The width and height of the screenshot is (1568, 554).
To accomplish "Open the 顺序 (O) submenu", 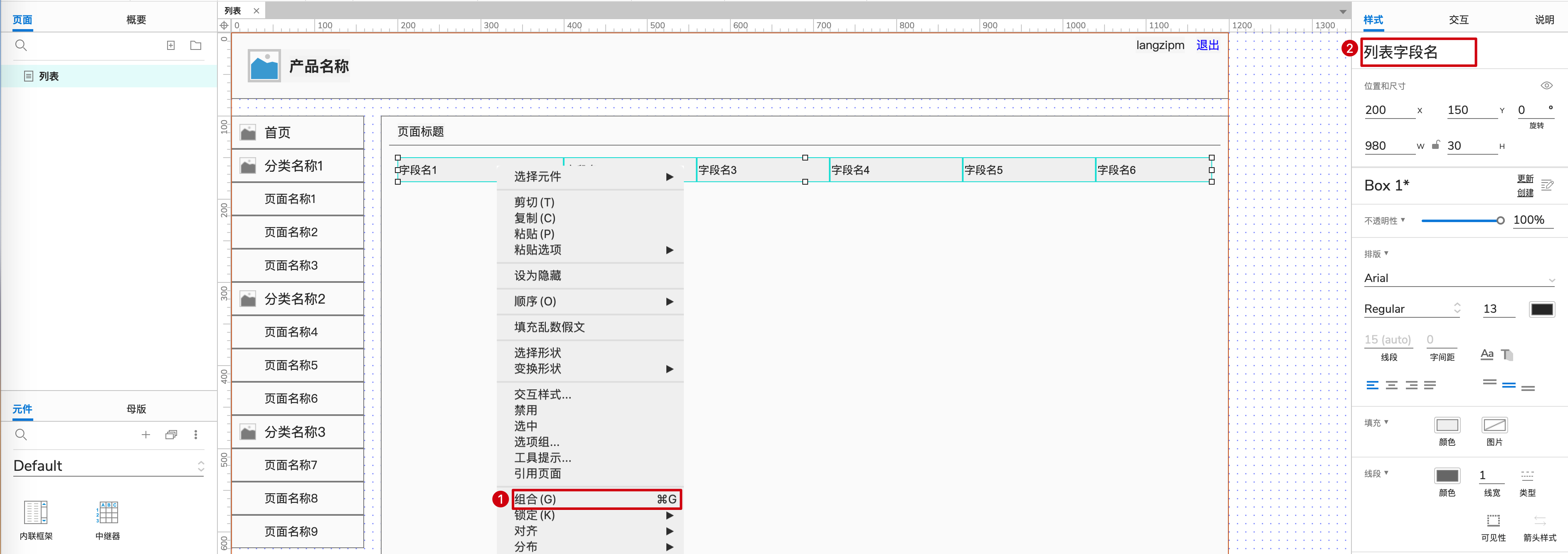I will 590,302.
